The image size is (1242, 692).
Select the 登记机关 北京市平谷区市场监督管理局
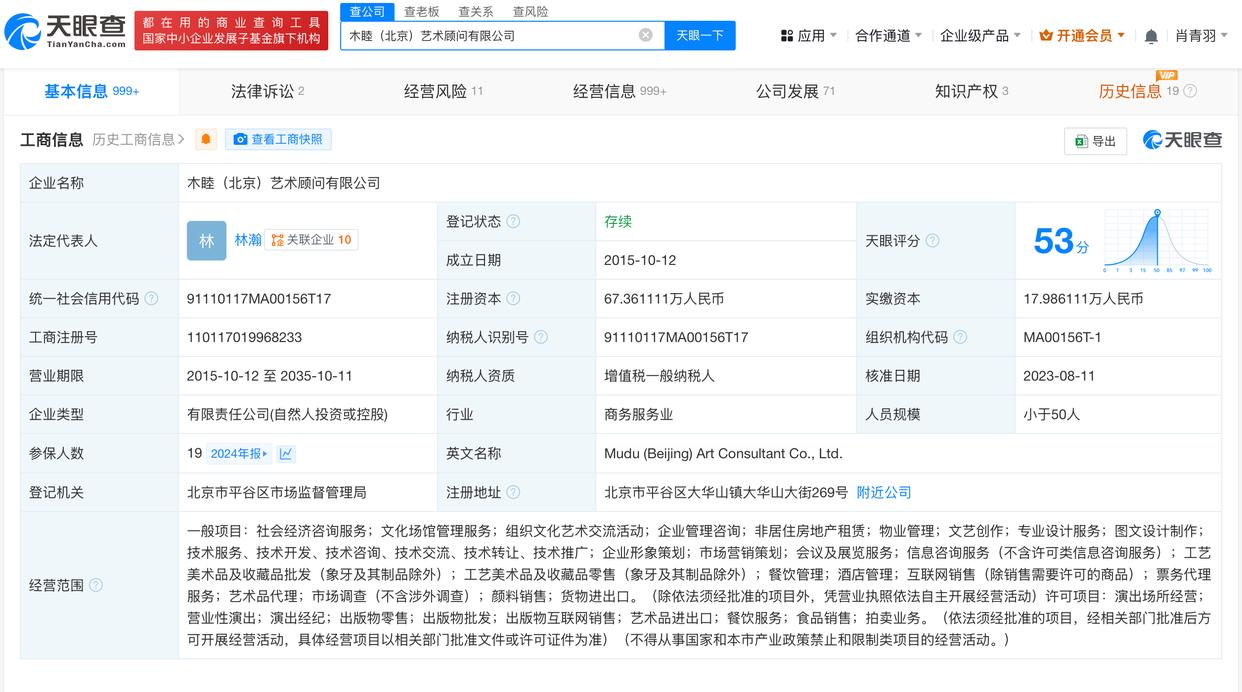point(277,492)
